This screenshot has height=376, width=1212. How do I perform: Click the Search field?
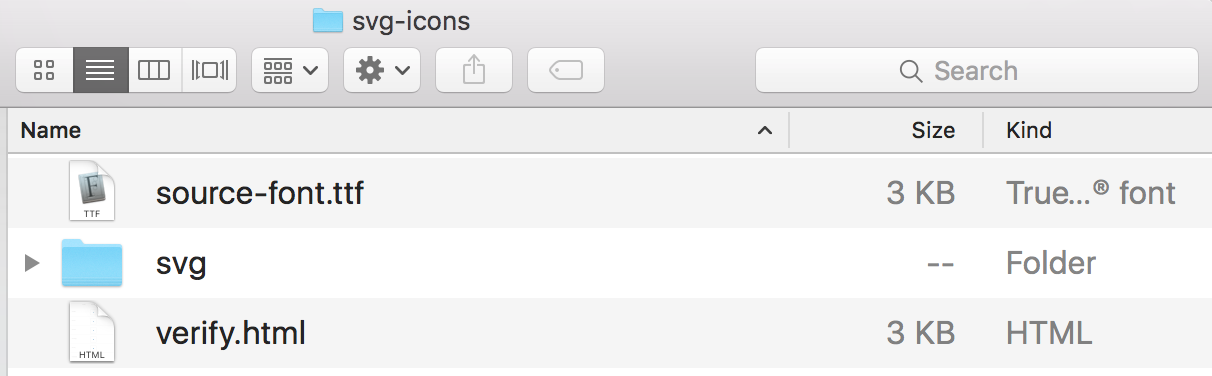point(976,70)
